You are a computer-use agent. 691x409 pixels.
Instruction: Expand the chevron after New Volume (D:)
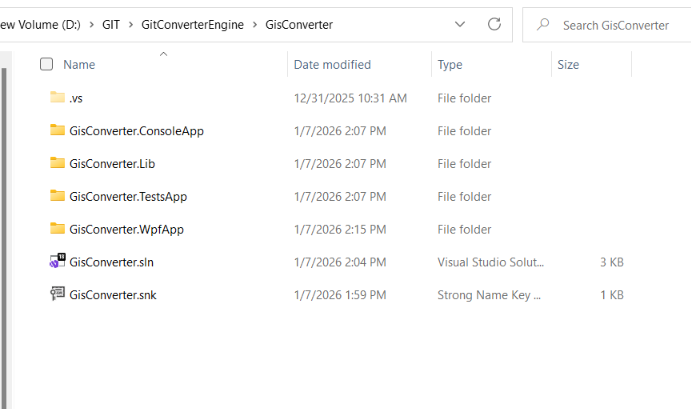(x=92, y=25)
